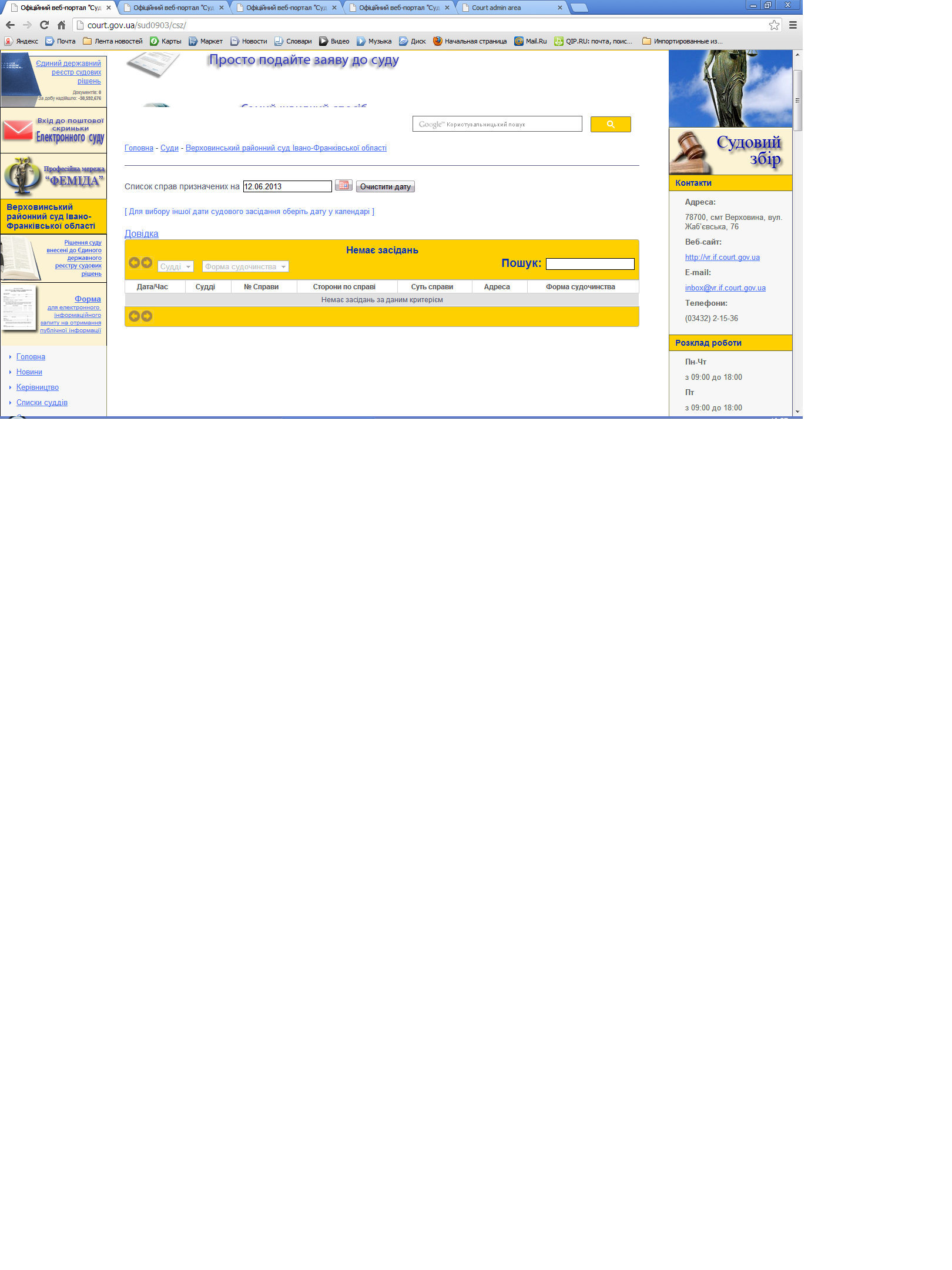Go to the browser home page icon
Image resolution: width=952 pixels, height=1270 pixels.
pyautogui.click(x=61, y=25)
